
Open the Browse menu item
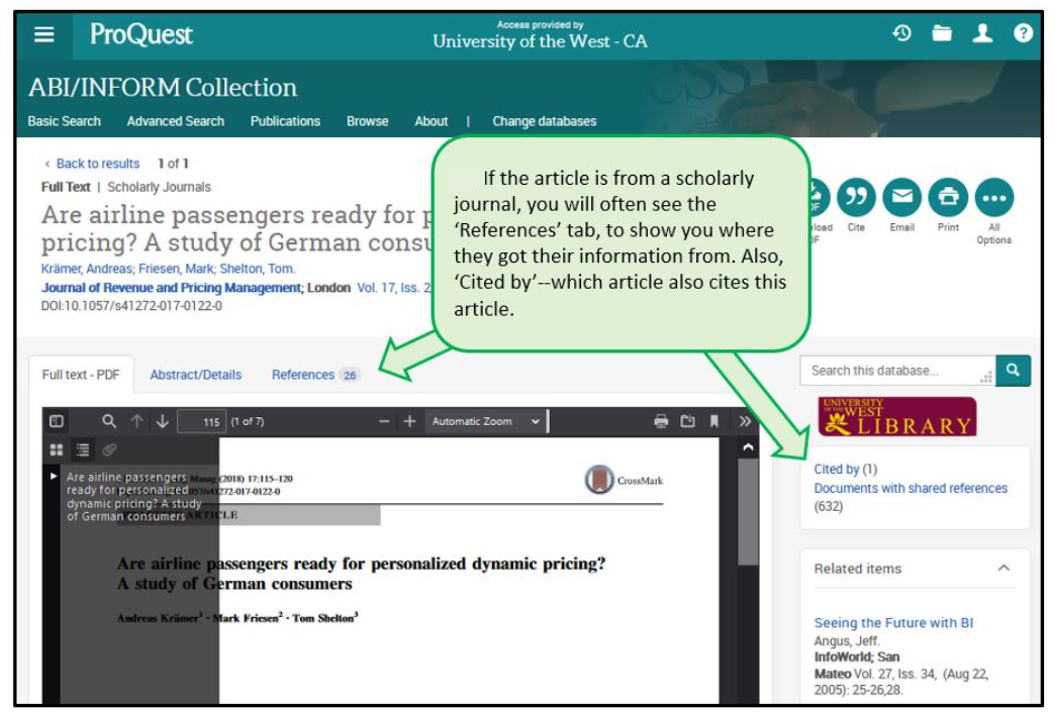pos(367,121)
